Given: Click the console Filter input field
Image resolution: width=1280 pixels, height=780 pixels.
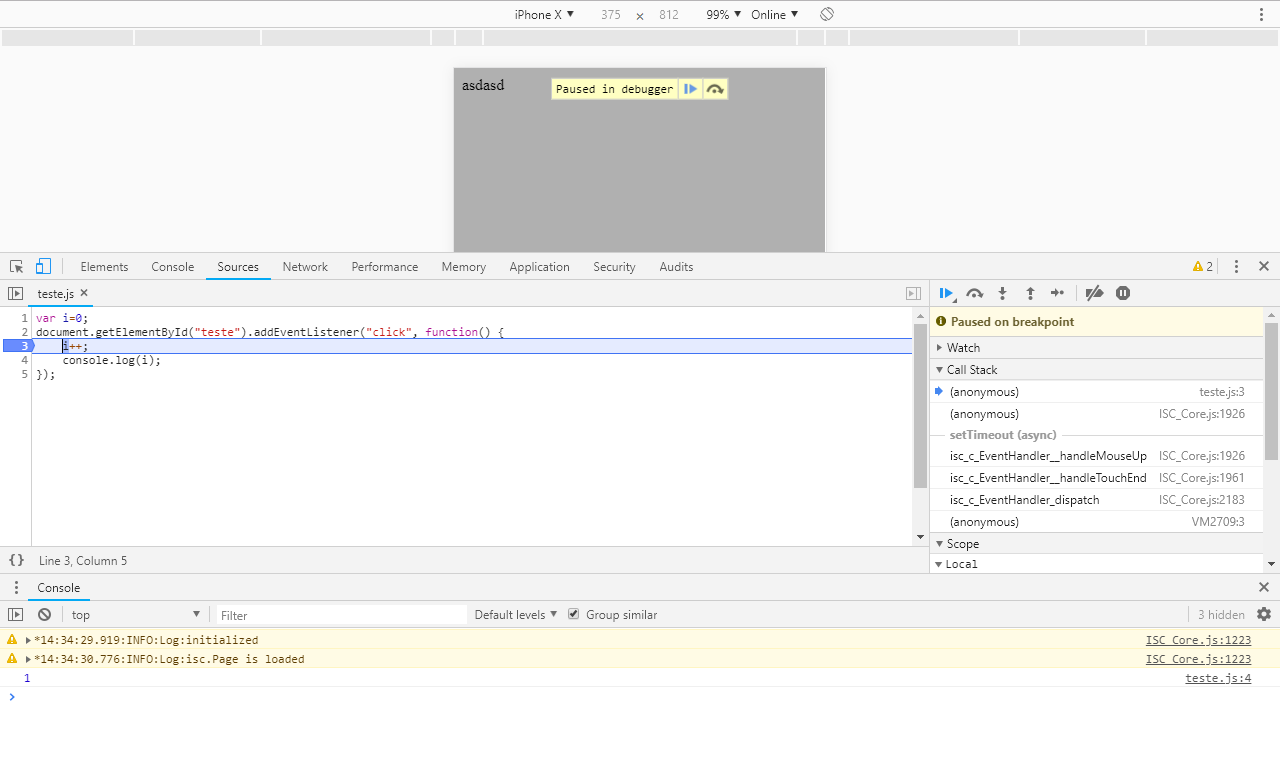Looking at the screenshot, I should (x=340, y=615).
